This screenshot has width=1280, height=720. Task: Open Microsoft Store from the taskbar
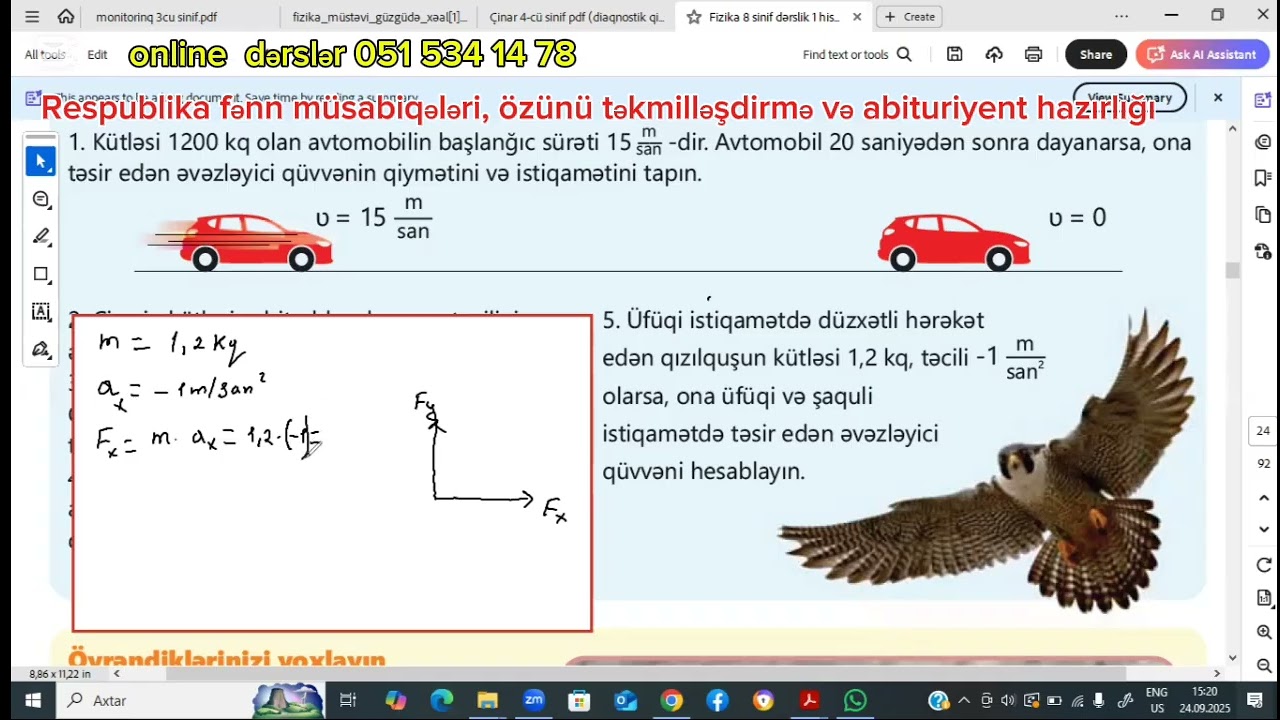[x=579, y=700]
